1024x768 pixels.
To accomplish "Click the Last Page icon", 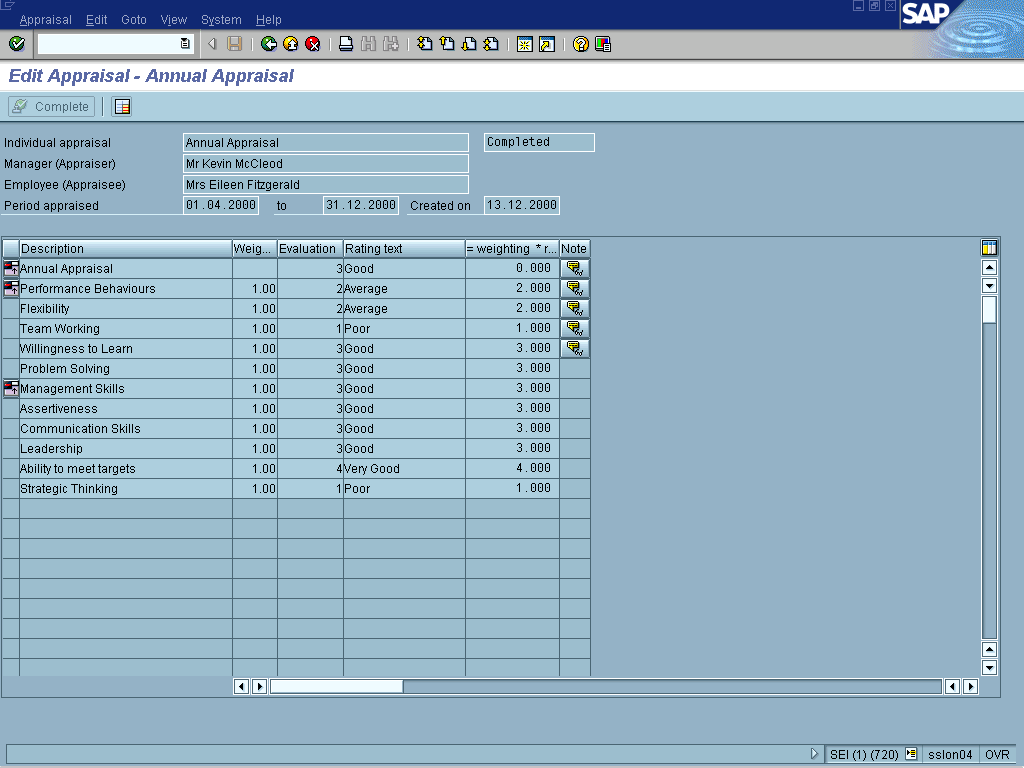I will click(x=491, y=44).
